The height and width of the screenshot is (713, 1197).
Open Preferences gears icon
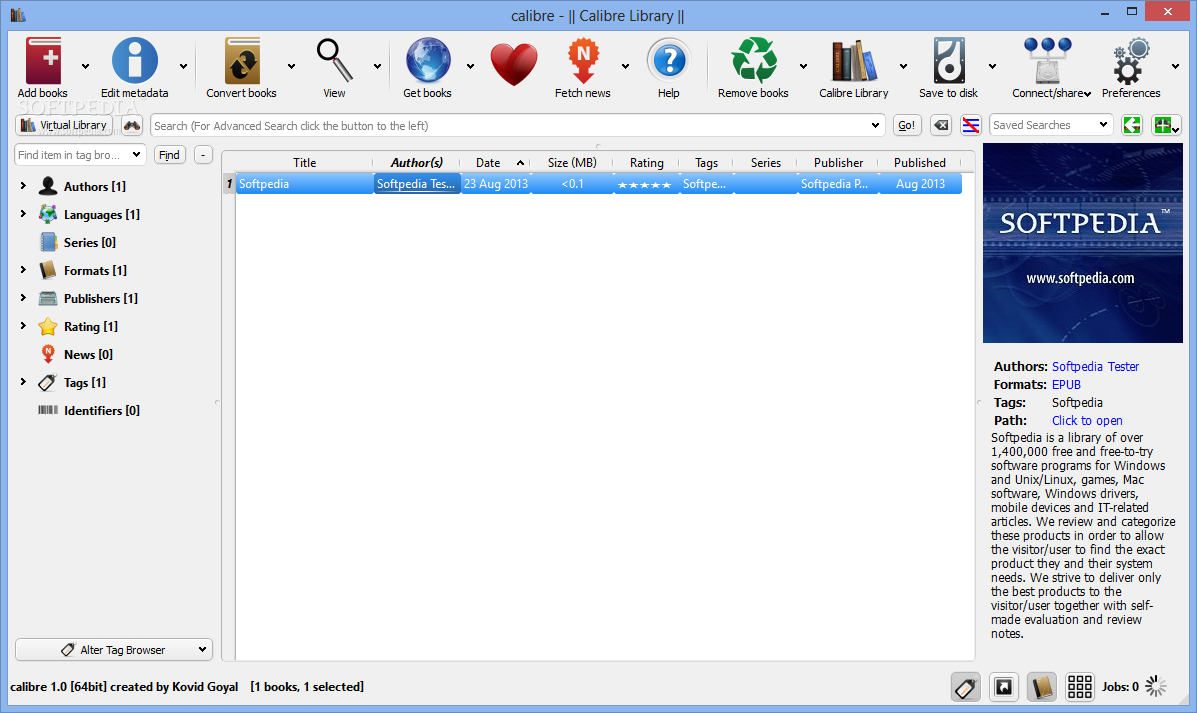pyautogui.click(x=1131, y=60)
